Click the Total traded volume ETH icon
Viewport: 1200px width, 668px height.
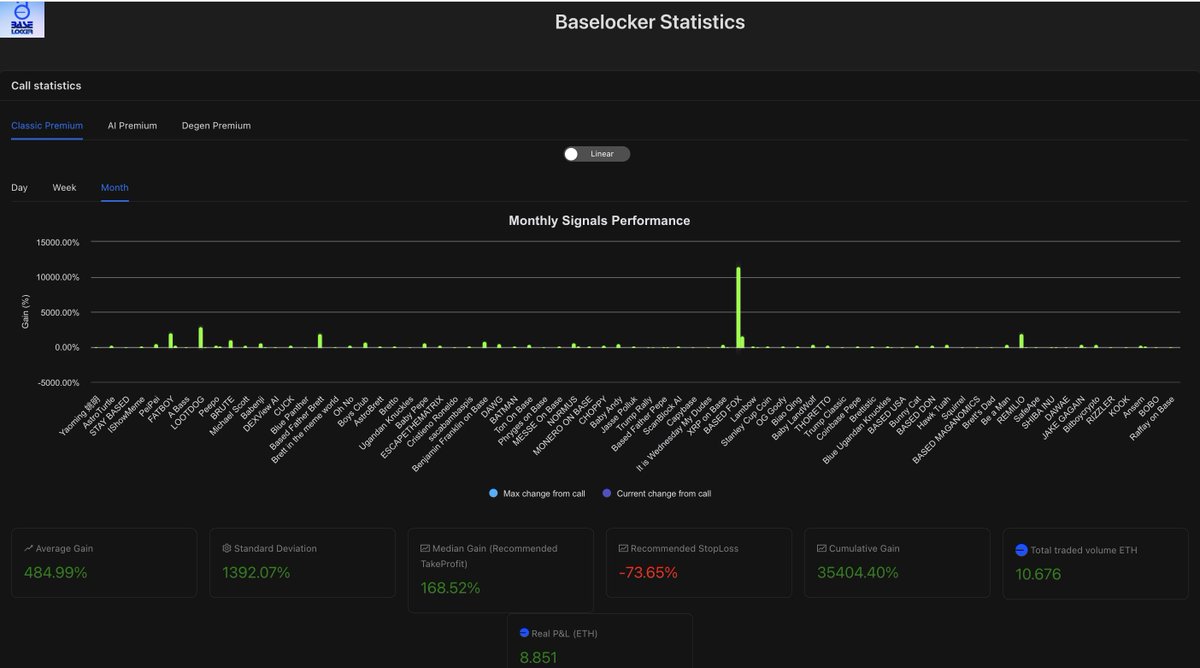pos(1021,550)
